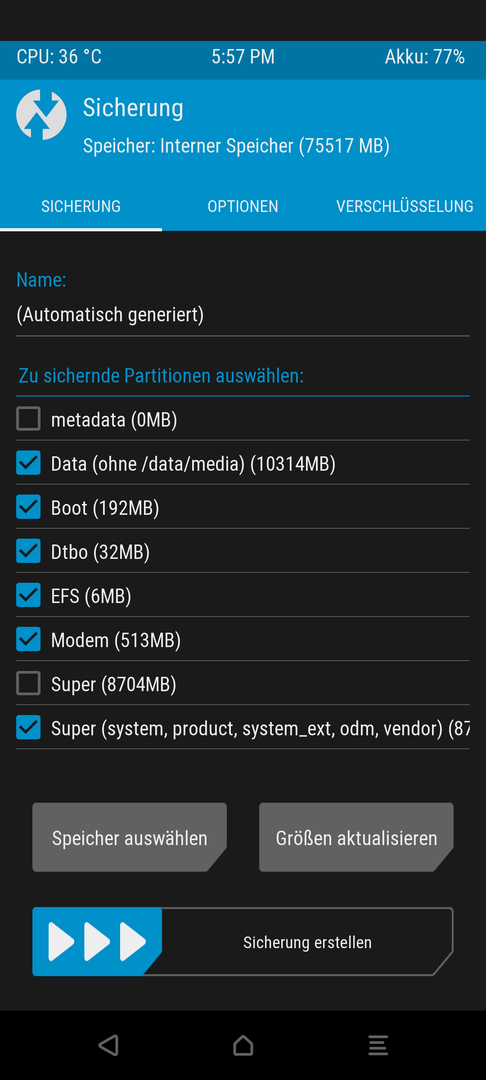This screenshot has width=486, height=1080.
Task: Tap the Android back navigation icon
Action: coord(108,1045)
